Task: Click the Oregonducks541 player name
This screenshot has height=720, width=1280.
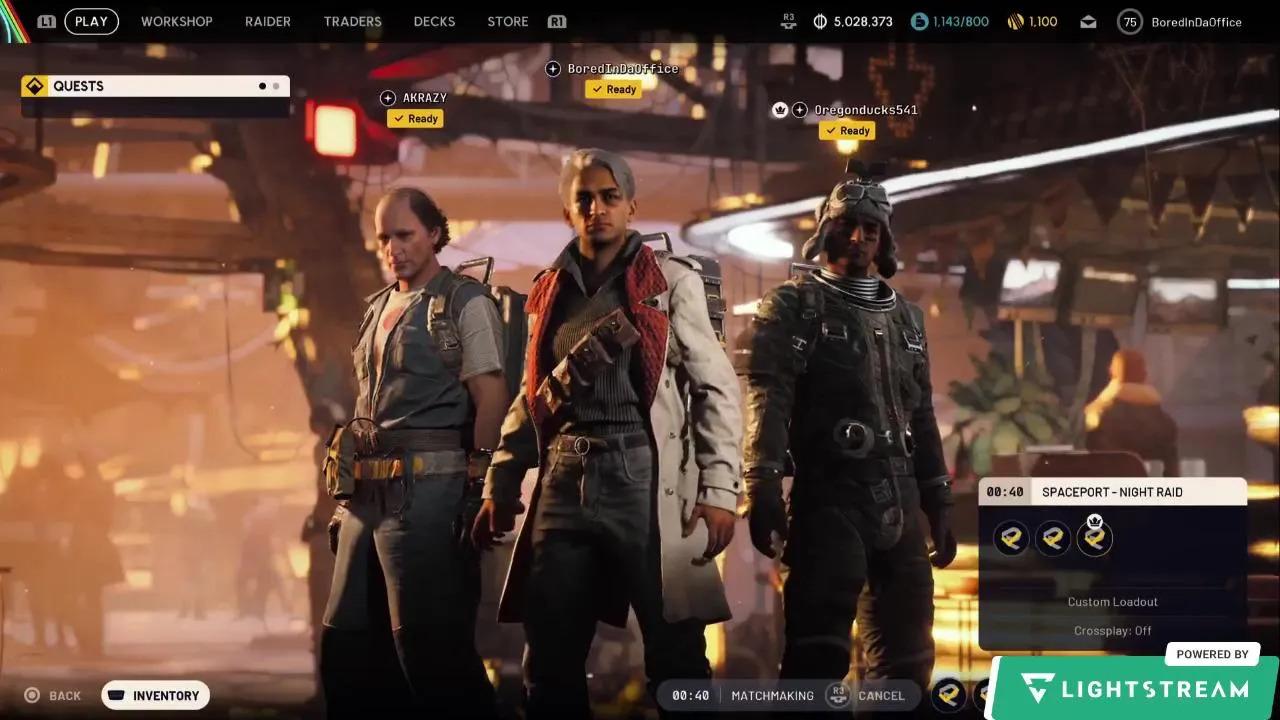Action: (x=865, y=110)
